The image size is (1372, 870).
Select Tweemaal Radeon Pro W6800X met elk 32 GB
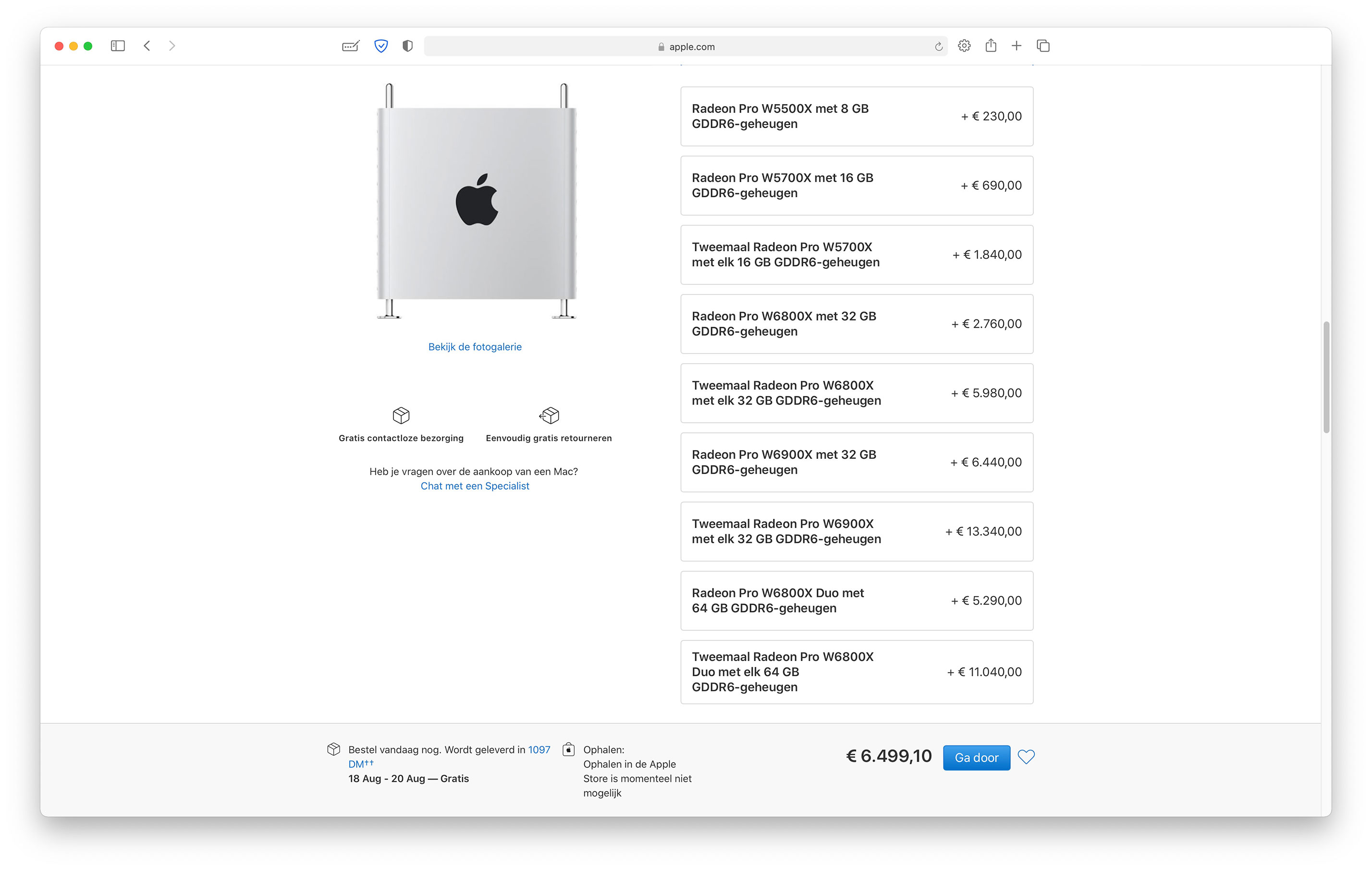(x=857, y=393)
